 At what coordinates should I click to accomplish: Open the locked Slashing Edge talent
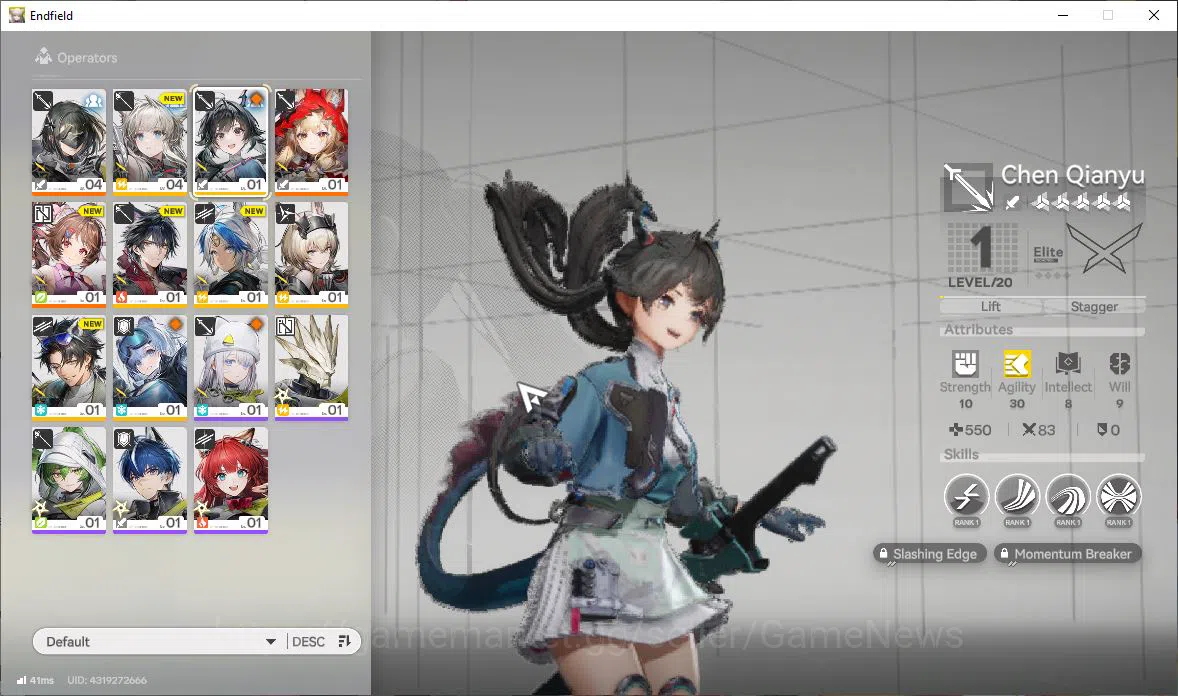click(929, 554)
